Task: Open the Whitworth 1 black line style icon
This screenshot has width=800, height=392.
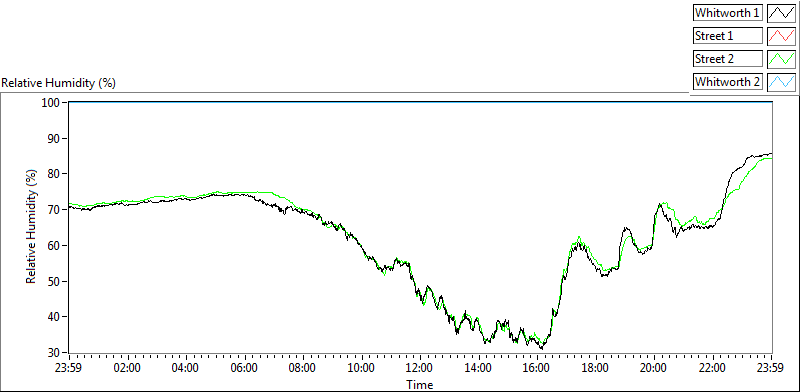Action: pos(781,13)
